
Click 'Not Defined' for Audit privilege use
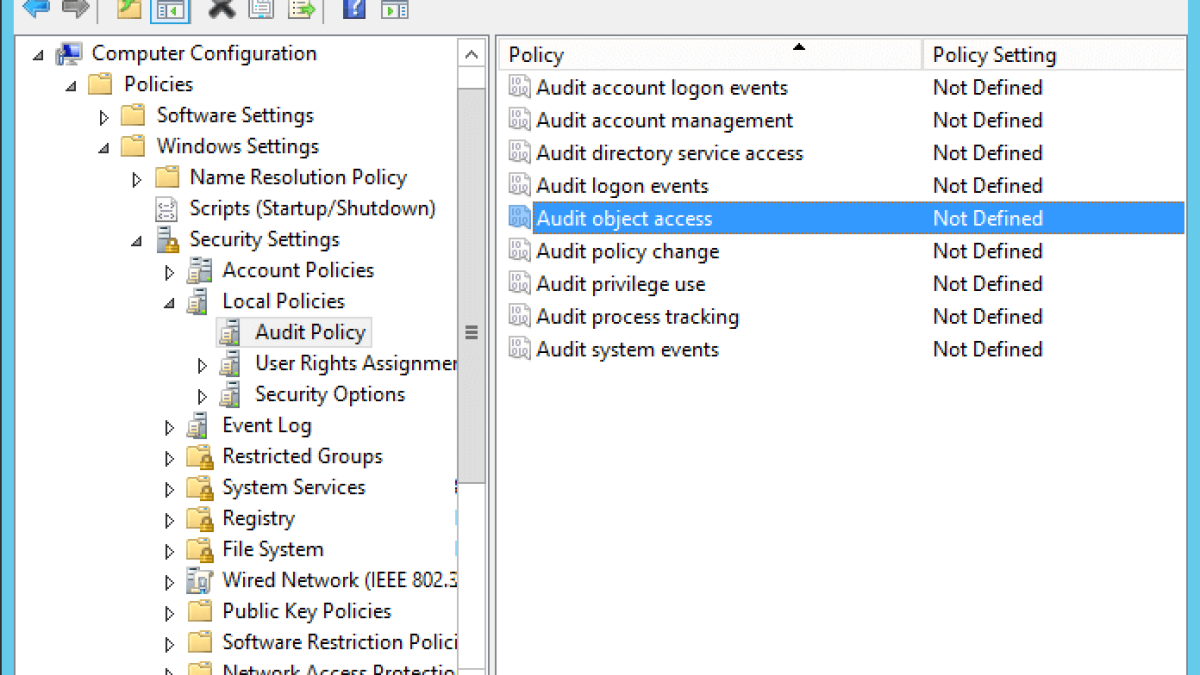point(987,284)
